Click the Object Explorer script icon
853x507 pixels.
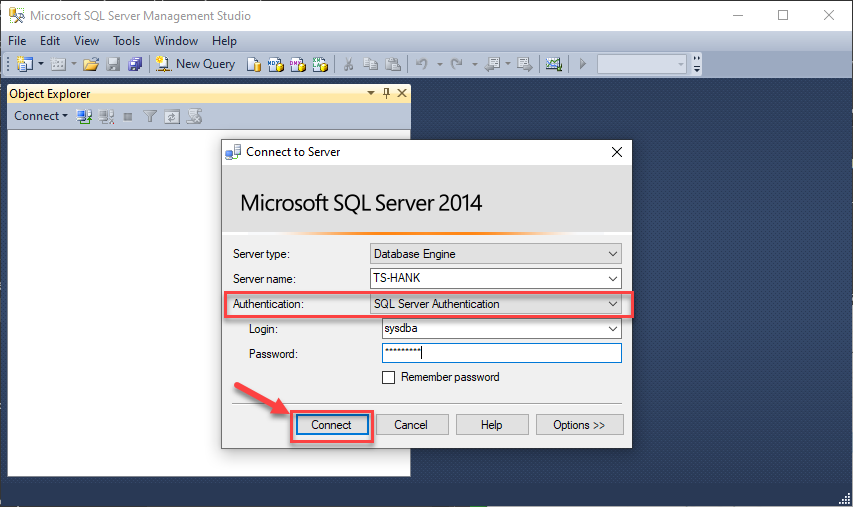coord(194,116)
